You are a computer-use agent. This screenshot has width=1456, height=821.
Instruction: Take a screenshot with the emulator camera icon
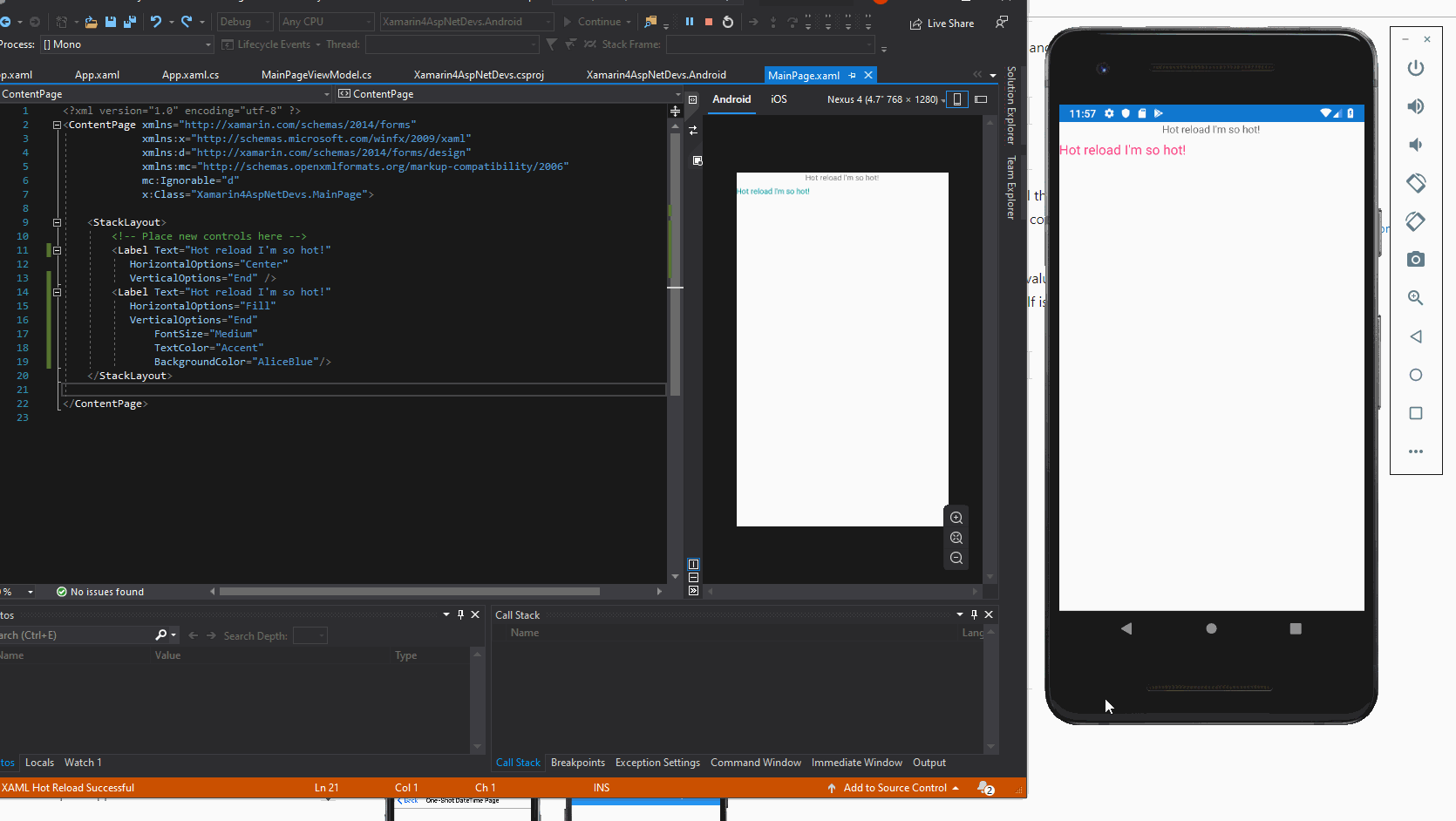point(1416,259)
